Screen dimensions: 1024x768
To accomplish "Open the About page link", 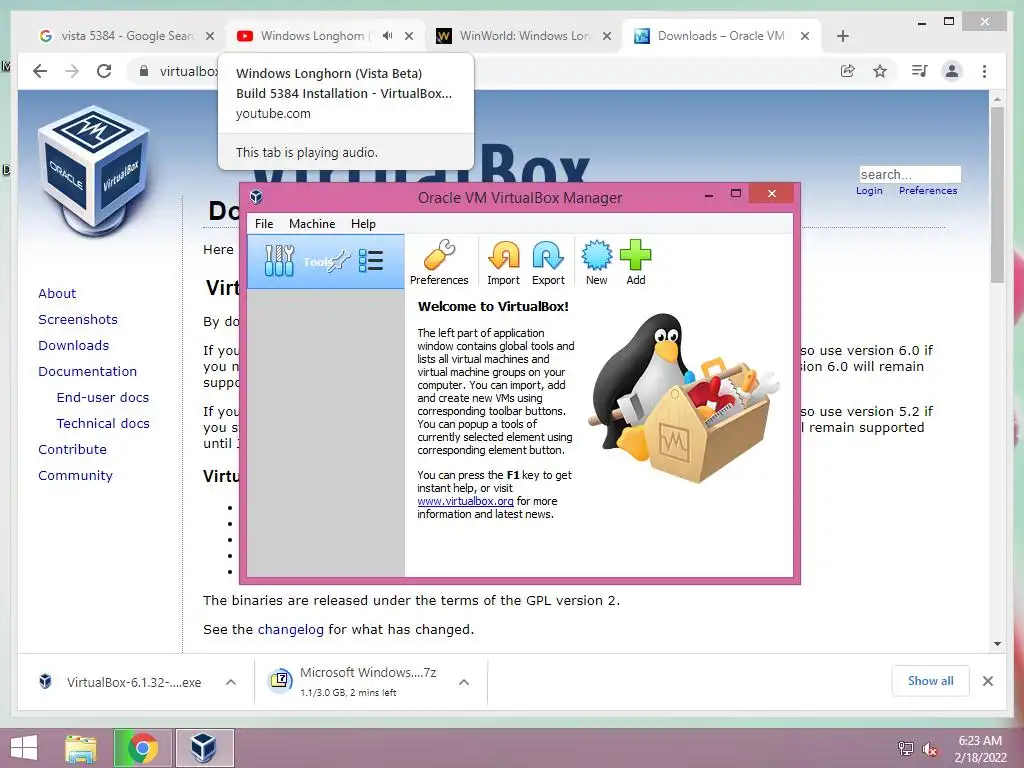I will (57, 293).
